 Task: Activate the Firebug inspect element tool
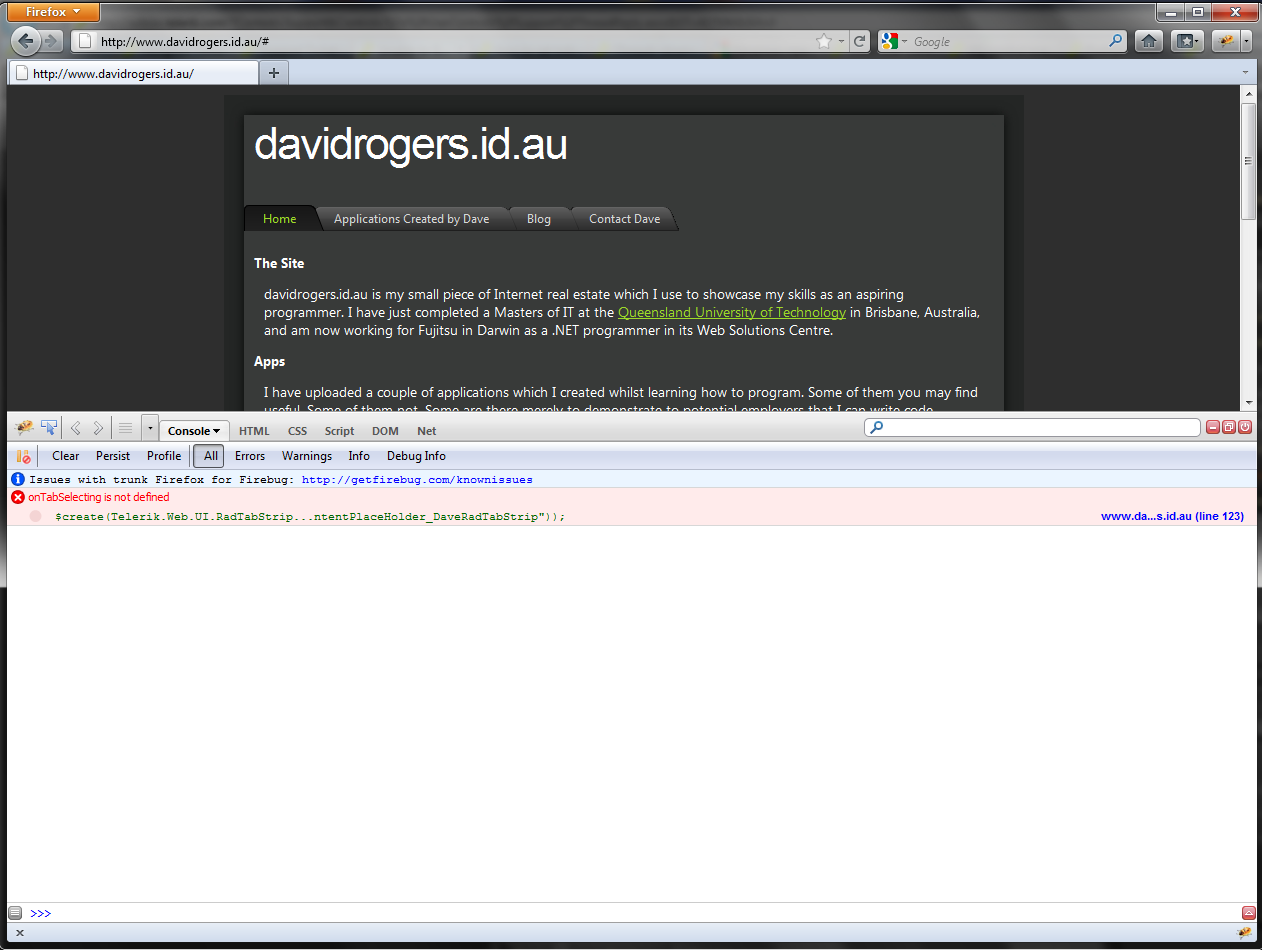tap(49, 428)
